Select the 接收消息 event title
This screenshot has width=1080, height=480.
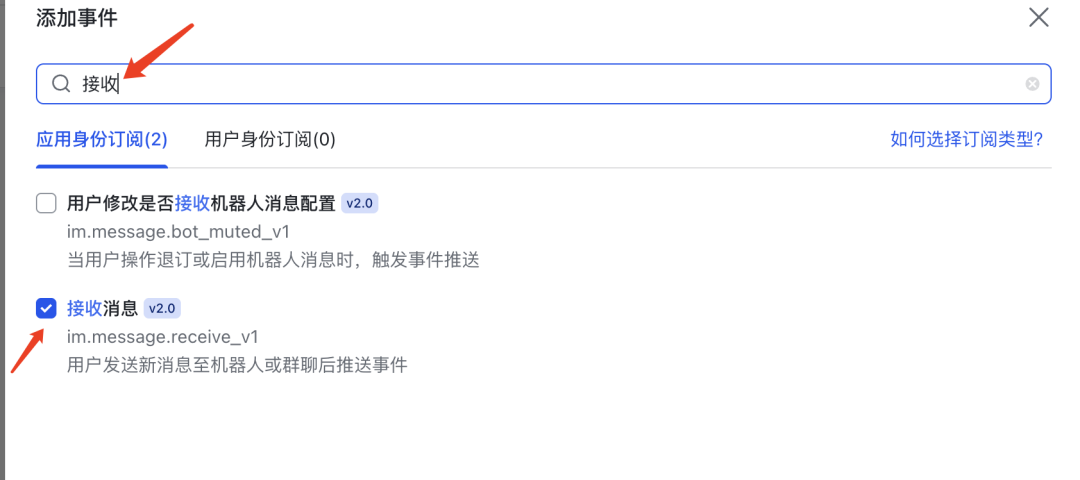(102, 308)
